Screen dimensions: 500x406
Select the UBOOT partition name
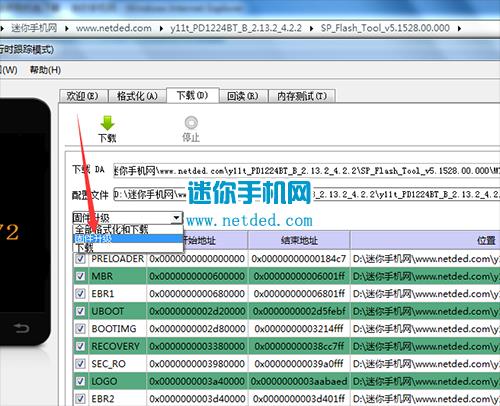pyautogui.click(x=108, y=311)
